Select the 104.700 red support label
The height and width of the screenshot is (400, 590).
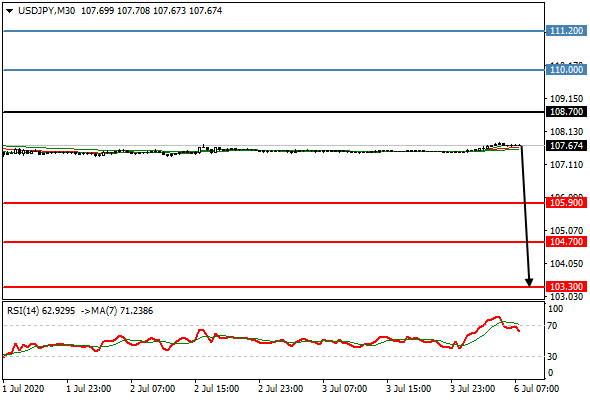(x=566, y=242)
